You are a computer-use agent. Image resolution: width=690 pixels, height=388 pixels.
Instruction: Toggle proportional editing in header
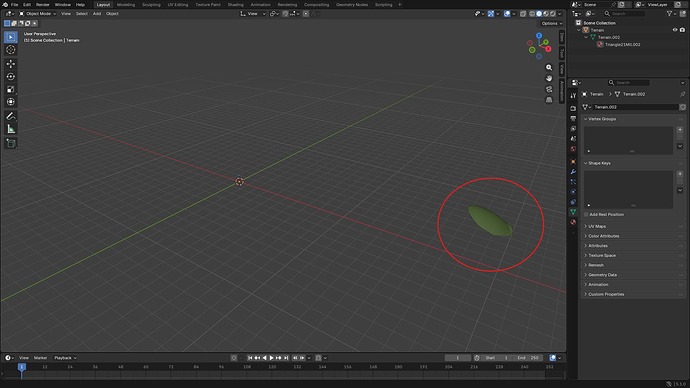click(306, 14)
